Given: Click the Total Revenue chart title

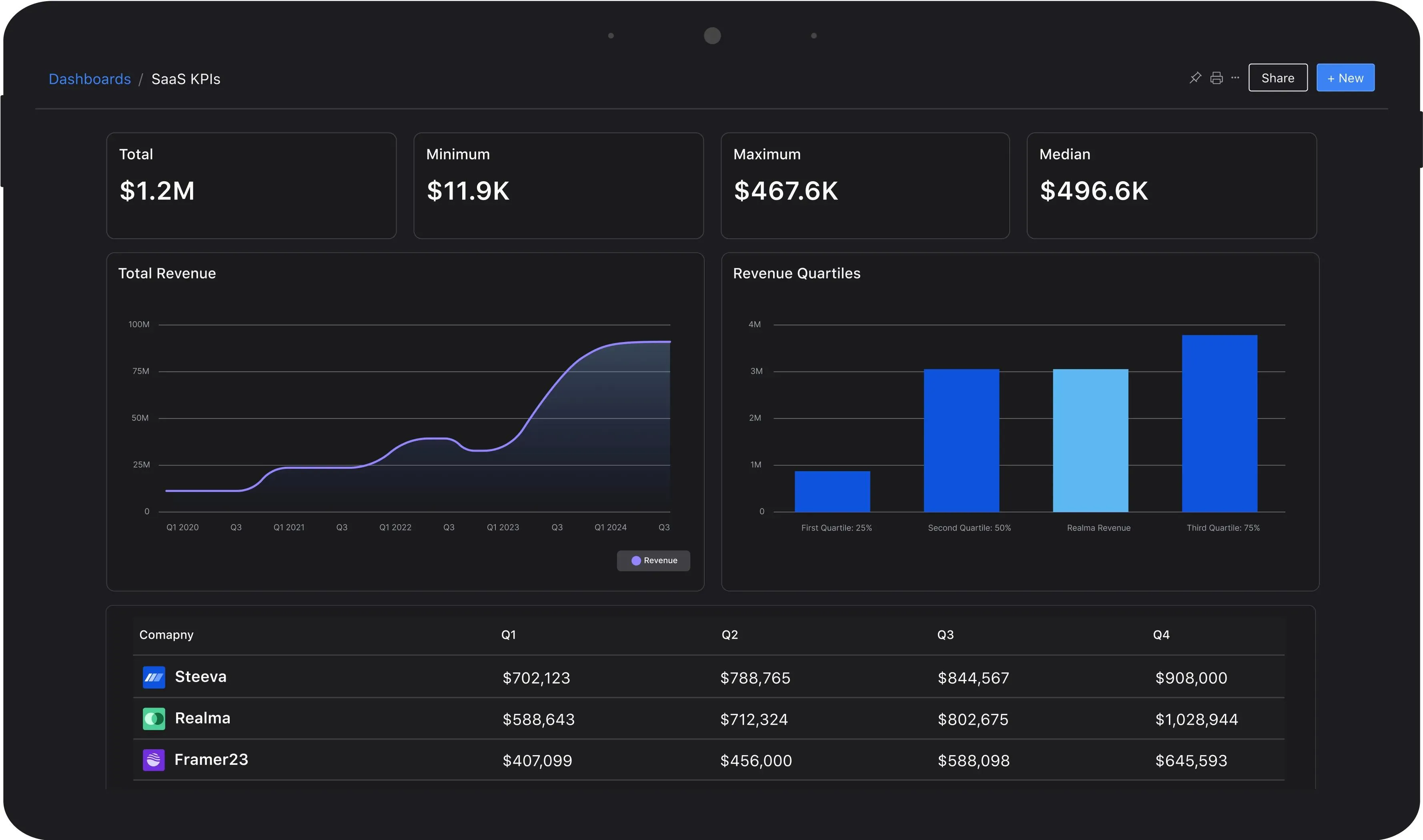Looking at the screenshot, I should (x=167, y=273).
